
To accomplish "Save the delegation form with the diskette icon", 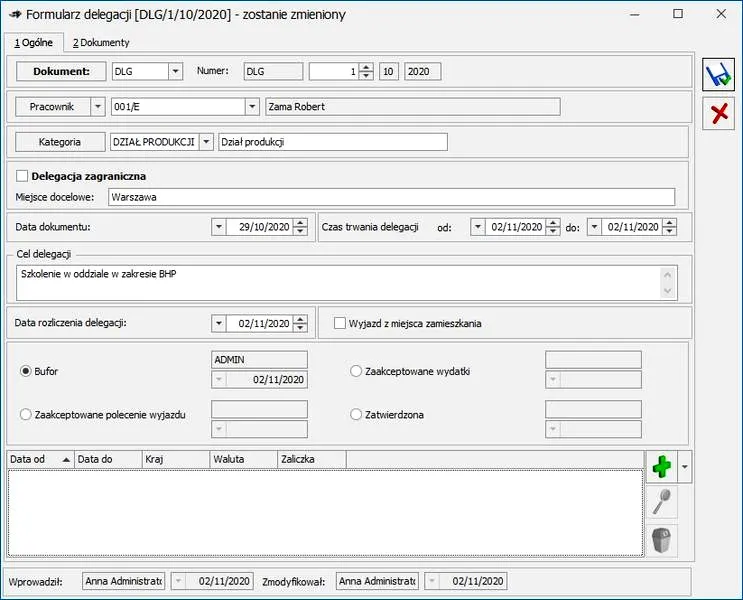I will coord(718,75).
